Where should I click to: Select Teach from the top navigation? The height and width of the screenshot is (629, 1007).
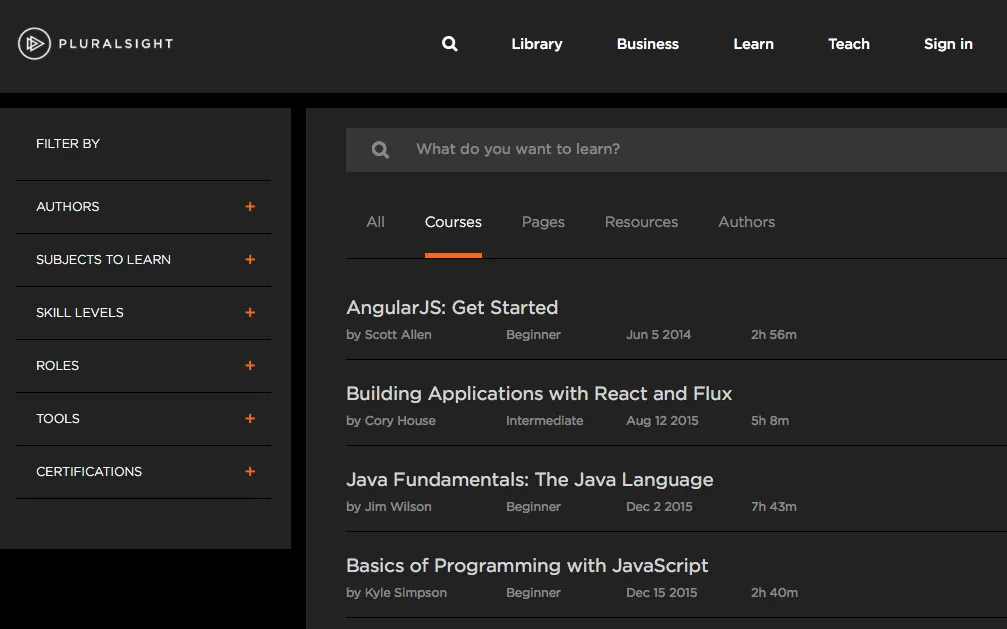pos(848,44)
